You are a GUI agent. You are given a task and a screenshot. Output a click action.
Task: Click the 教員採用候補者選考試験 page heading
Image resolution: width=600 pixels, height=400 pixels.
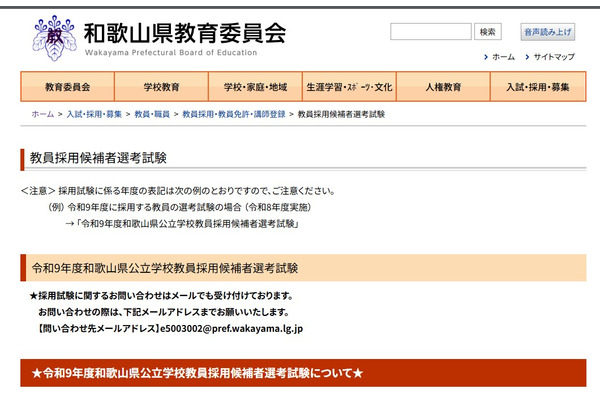click(98, 158)
